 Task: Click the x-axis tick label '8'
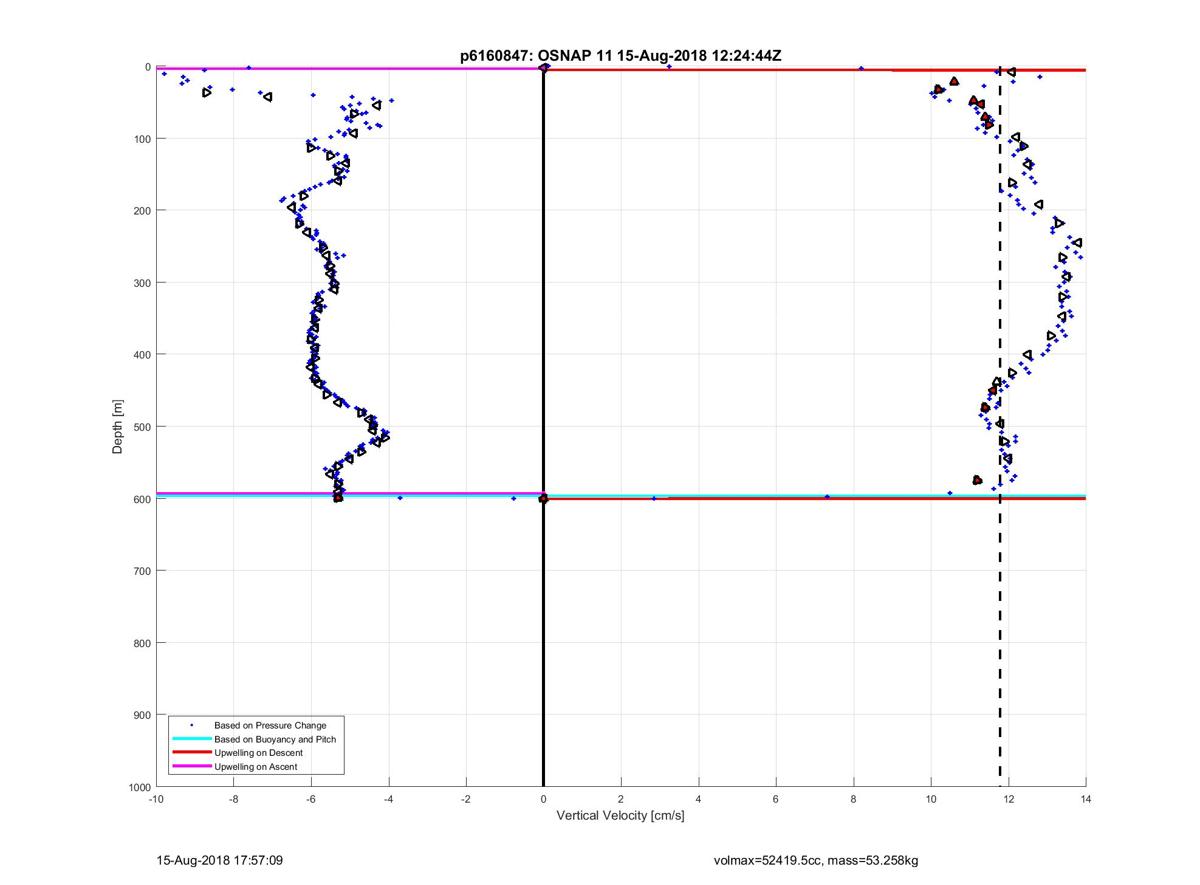point(853,799)
